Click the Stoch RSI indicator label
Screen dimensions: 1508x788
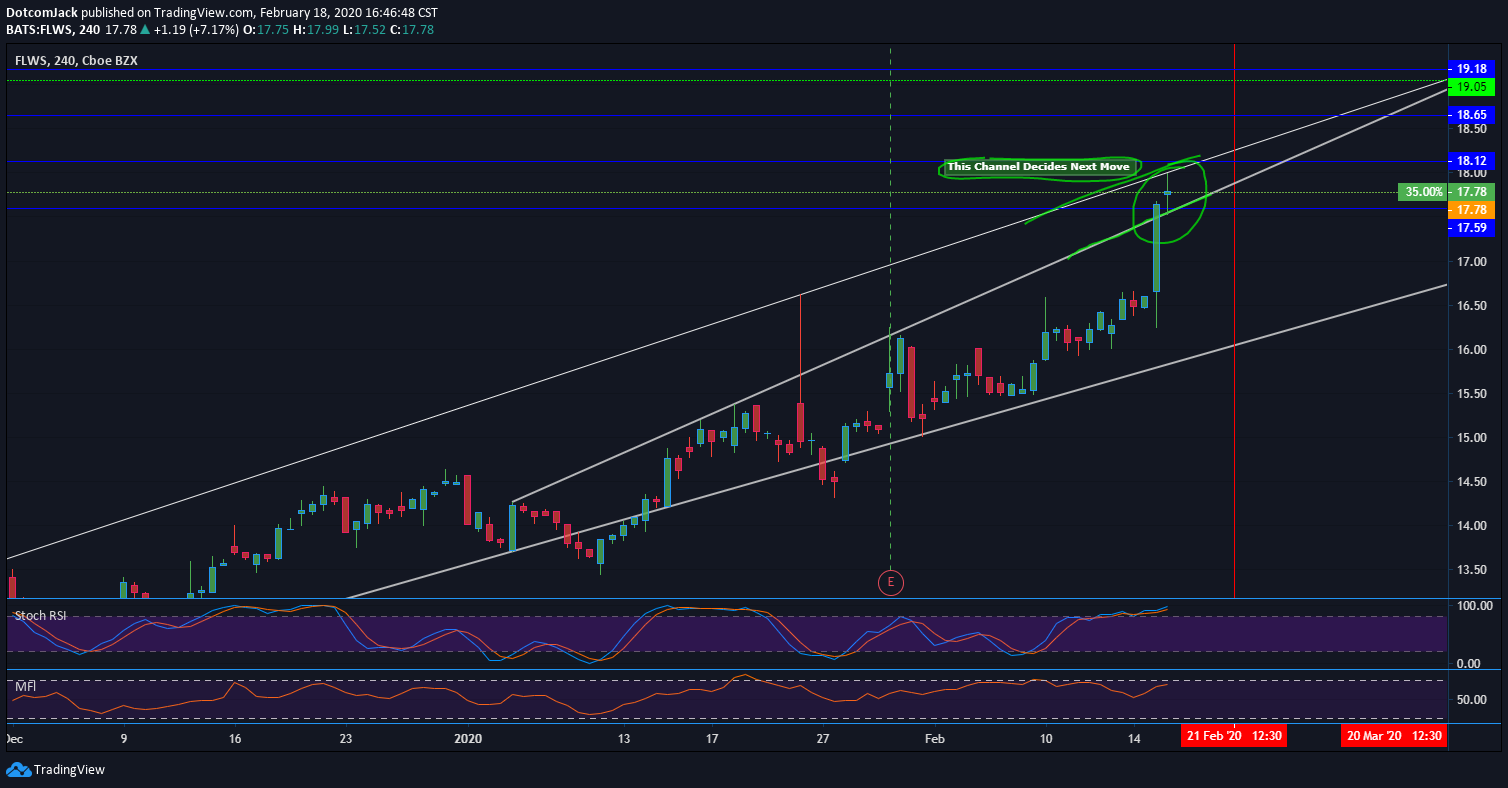(x=40, y=616)
